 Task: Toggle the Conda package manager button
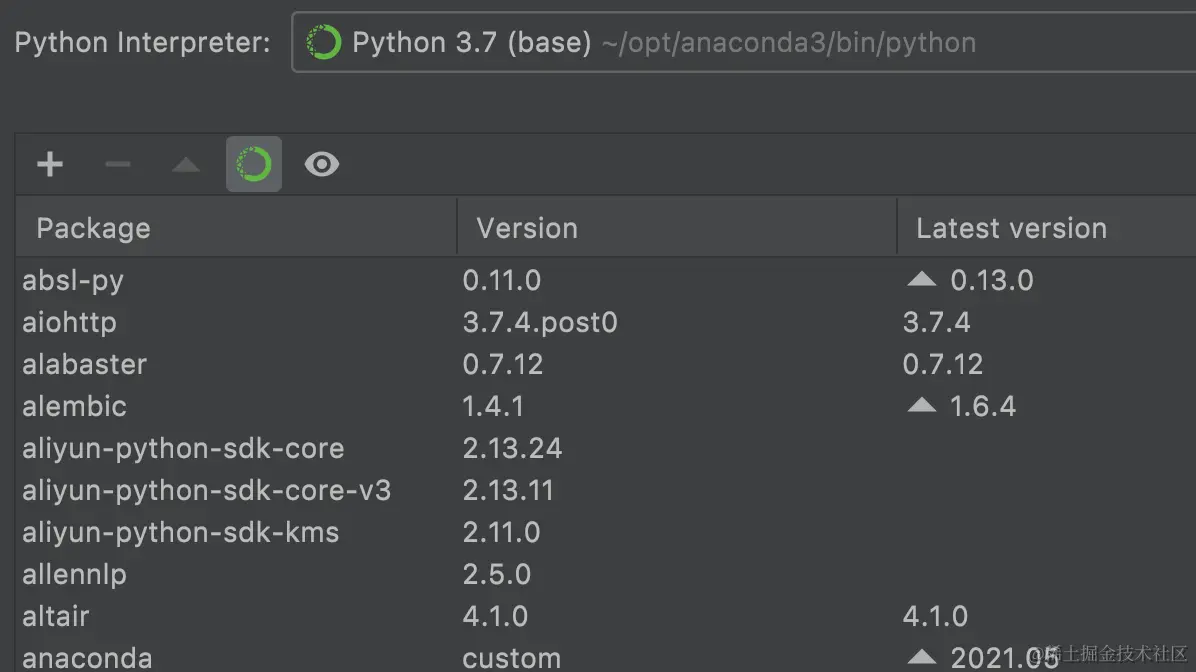coord(254,164)
